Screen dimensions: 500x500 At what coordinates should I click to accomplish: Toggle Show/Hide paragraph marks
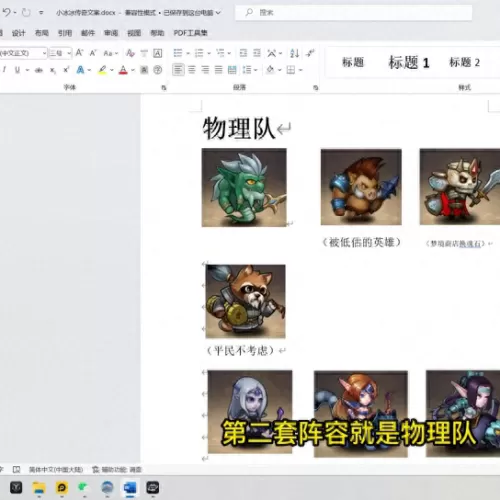click(x=310, y=53)
